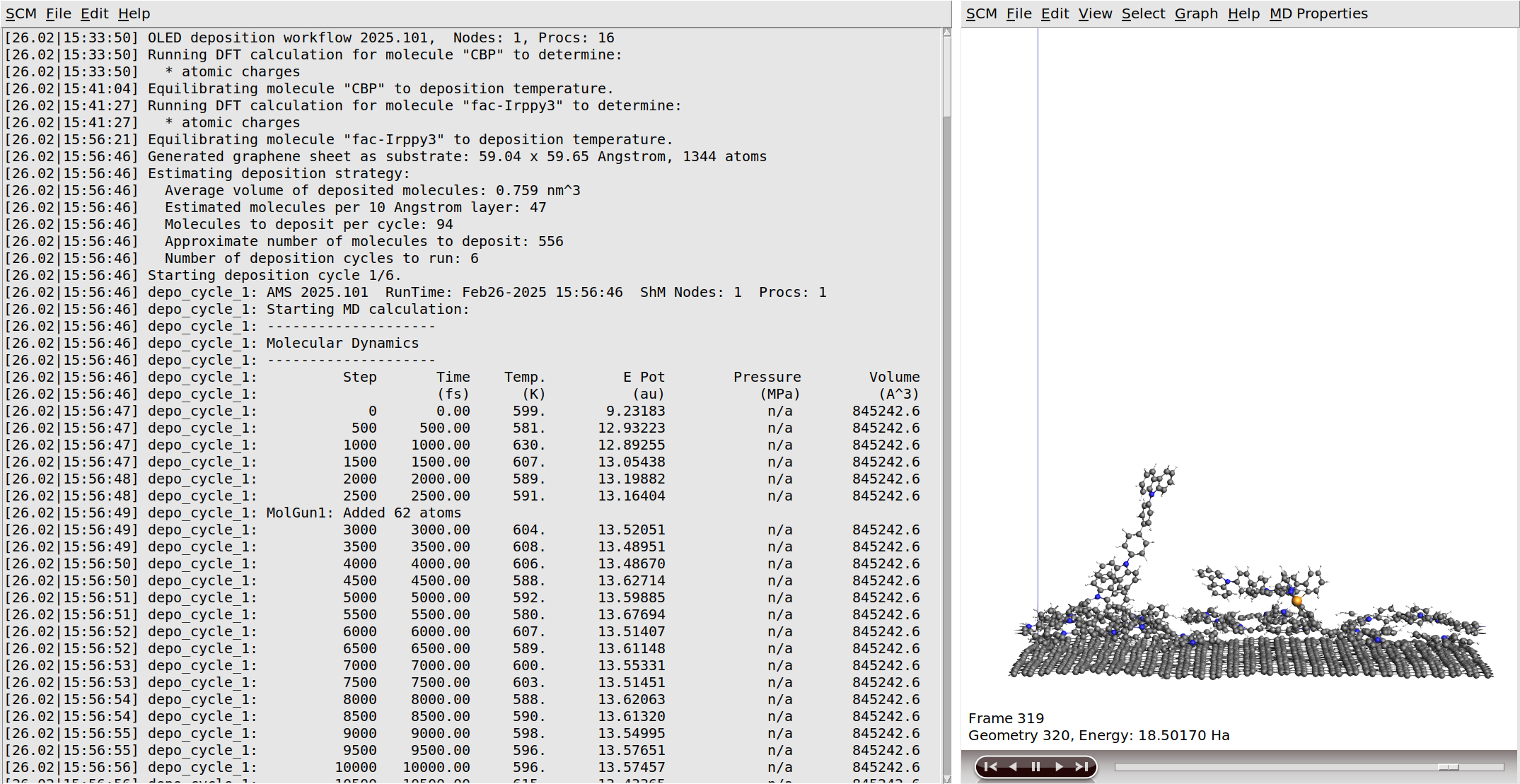The image size is (1520, 784).
Task: Open the View menu
Action: coord(1095,13)
